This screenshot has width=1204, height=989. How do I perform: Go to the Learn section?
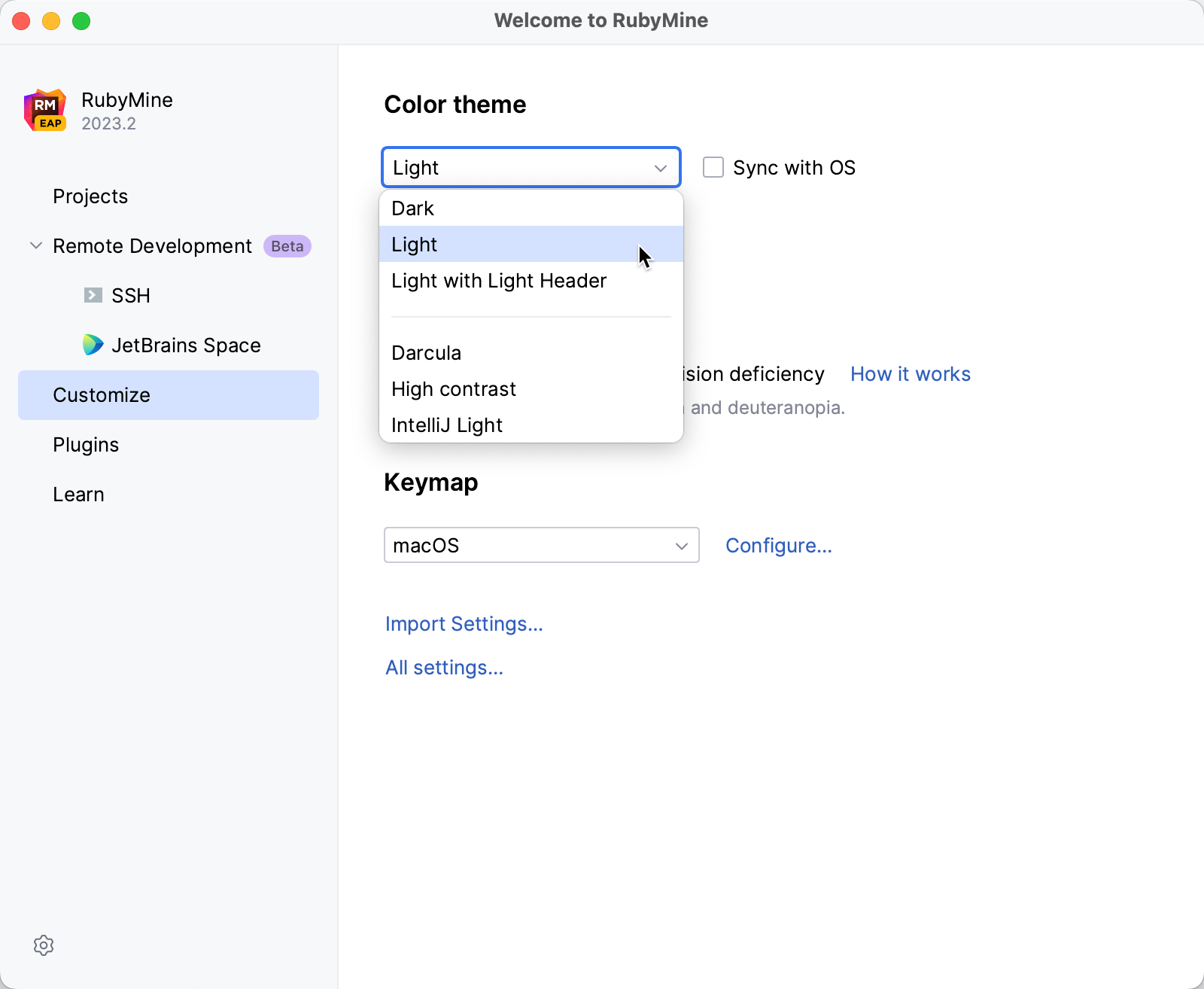(78, 494)
